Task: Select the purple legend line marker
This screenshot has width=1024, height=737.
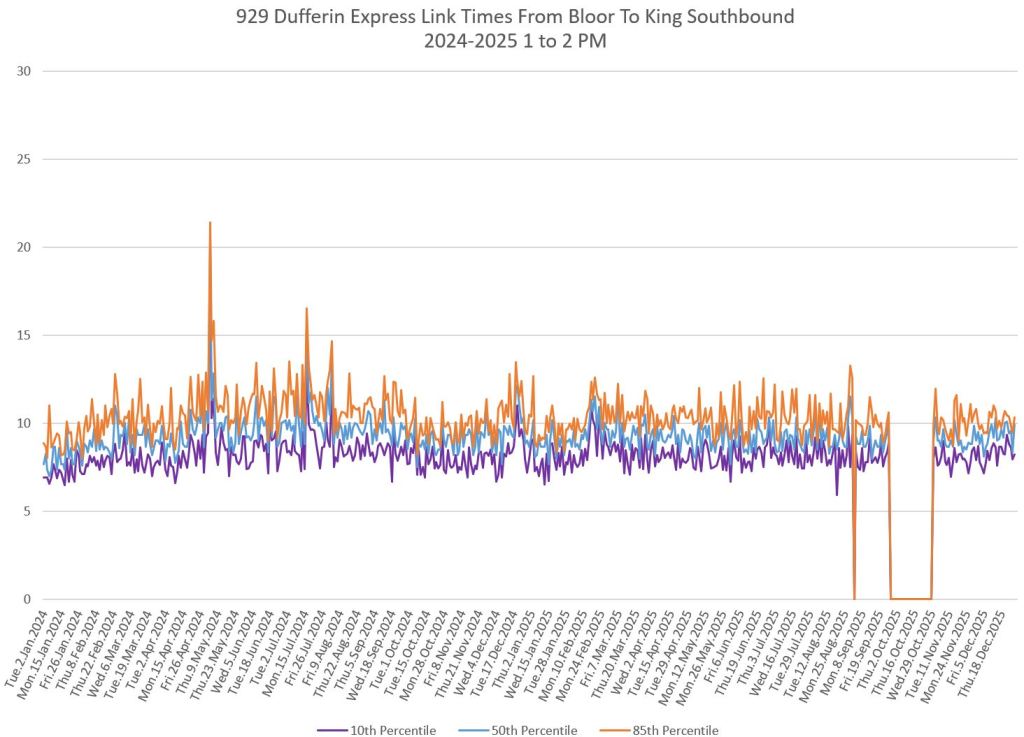Action: [x=331, y=730]
